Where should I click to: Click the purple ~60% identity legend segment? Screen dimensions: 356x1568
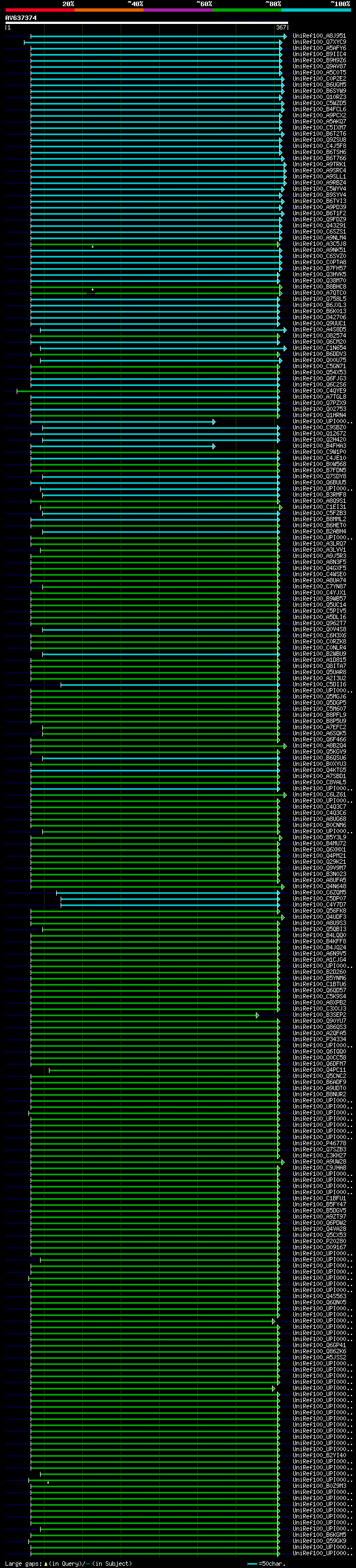point(177,10)
